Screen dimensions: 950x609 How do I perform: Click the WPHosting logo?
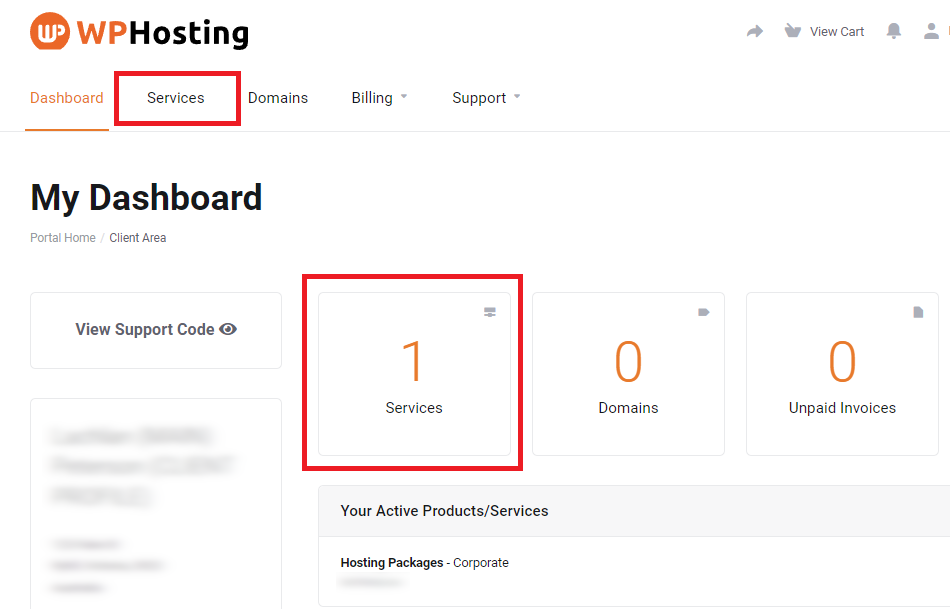tap(139, 32)
